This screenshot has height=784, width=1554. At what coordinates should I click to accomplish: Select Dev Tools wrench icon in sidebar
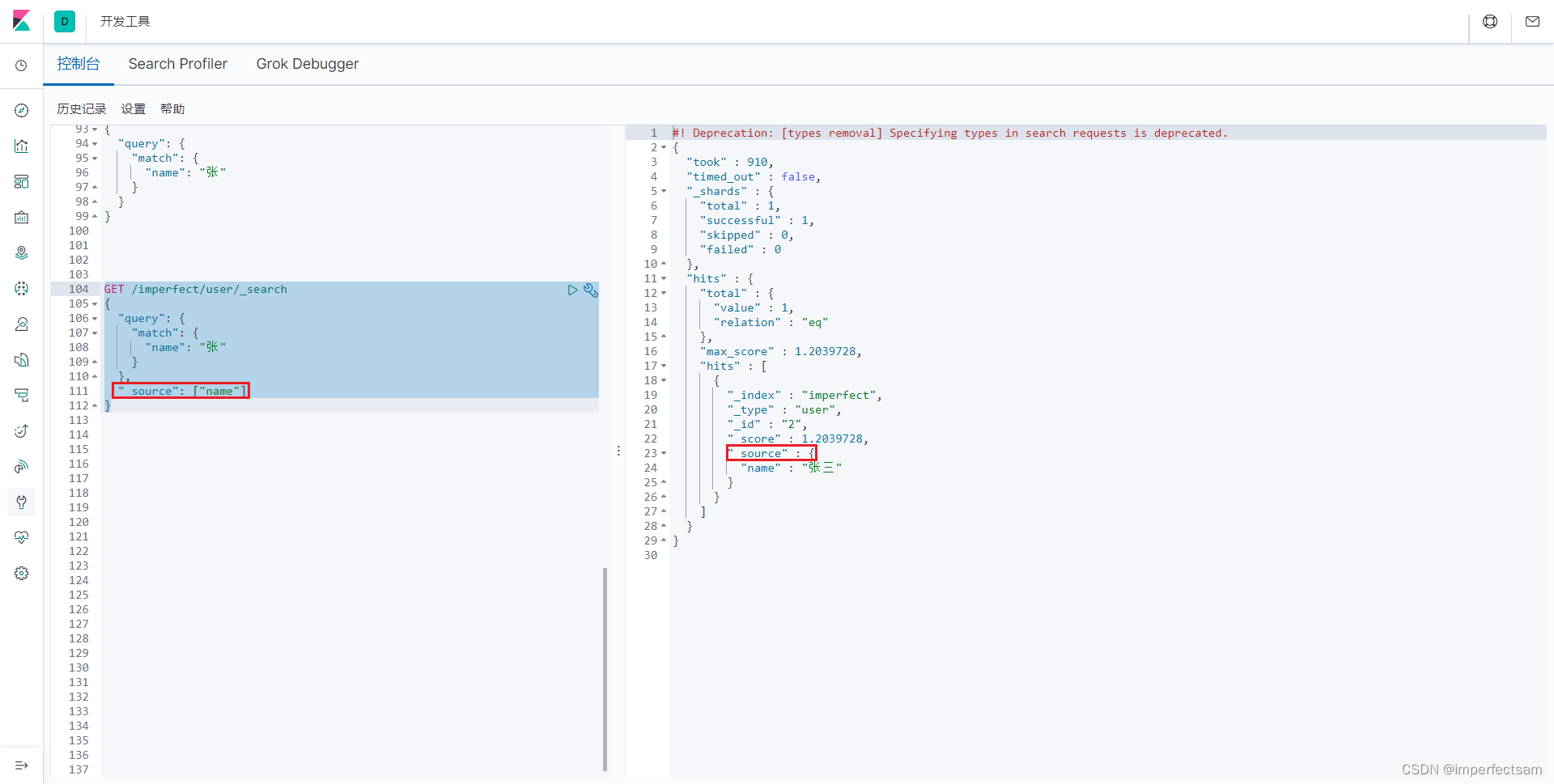[x=22, y=502]
